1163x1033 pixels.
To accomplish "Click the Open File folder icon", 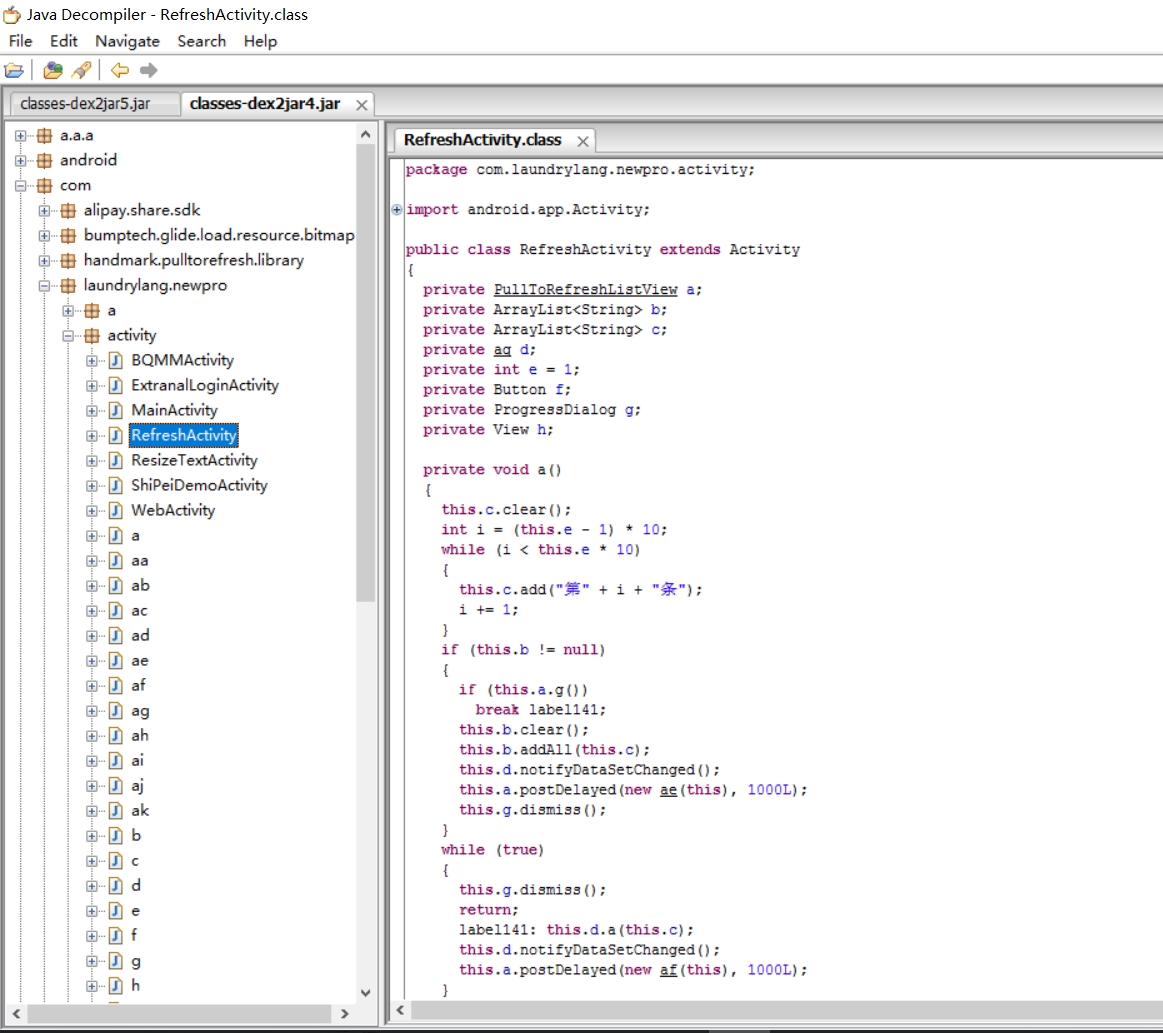I will [14, 70].
